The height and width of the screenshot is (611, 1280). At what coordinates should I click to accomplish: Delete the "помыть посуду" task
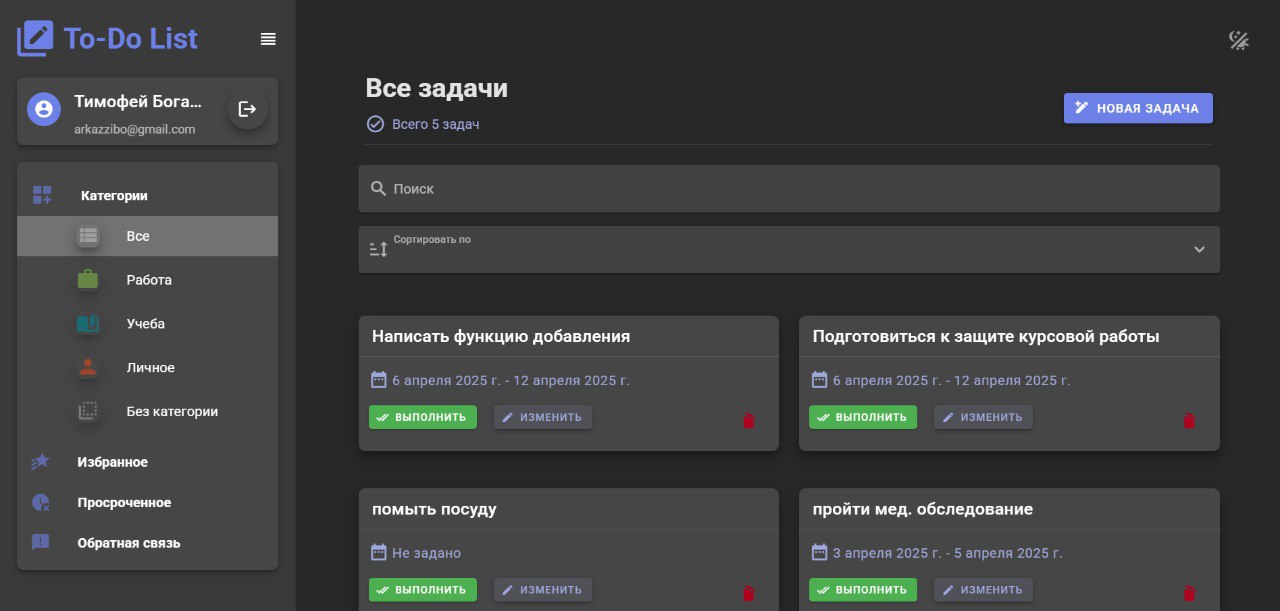coord(748,593)
